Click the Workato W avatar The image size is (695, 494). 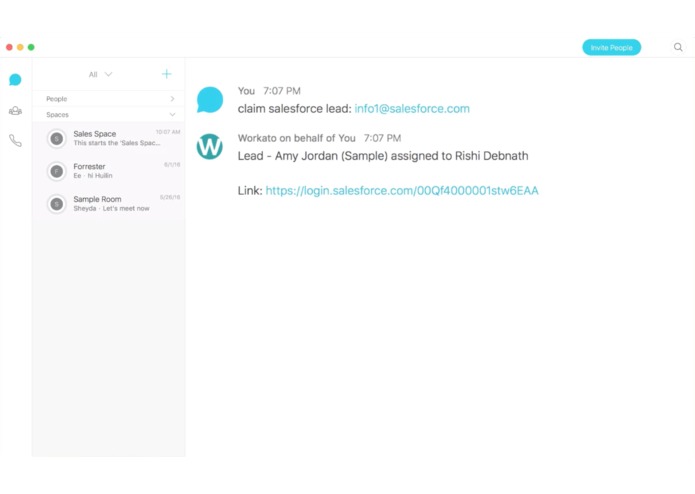210,147
